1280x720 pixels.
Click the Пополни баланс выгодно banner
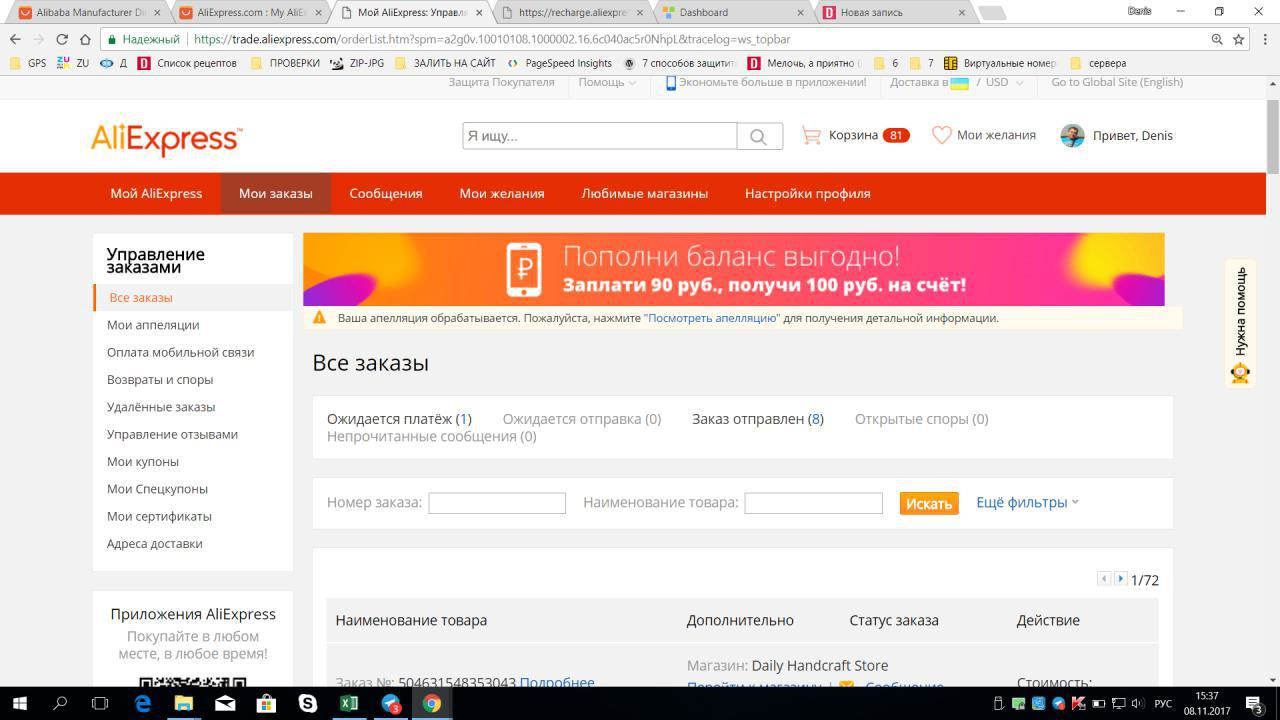tap(734, 269)
